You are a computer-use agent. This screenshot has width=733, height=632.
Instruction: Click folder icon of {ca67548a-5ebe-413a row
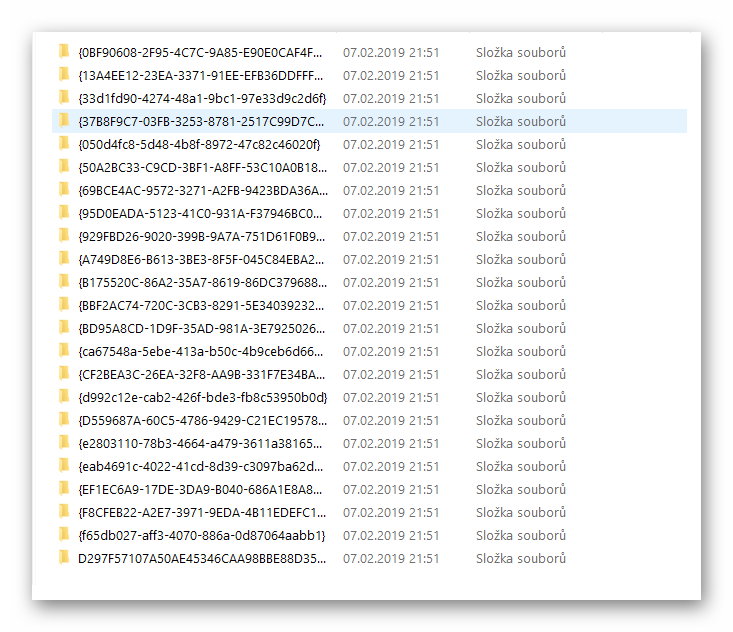[64, 350]
